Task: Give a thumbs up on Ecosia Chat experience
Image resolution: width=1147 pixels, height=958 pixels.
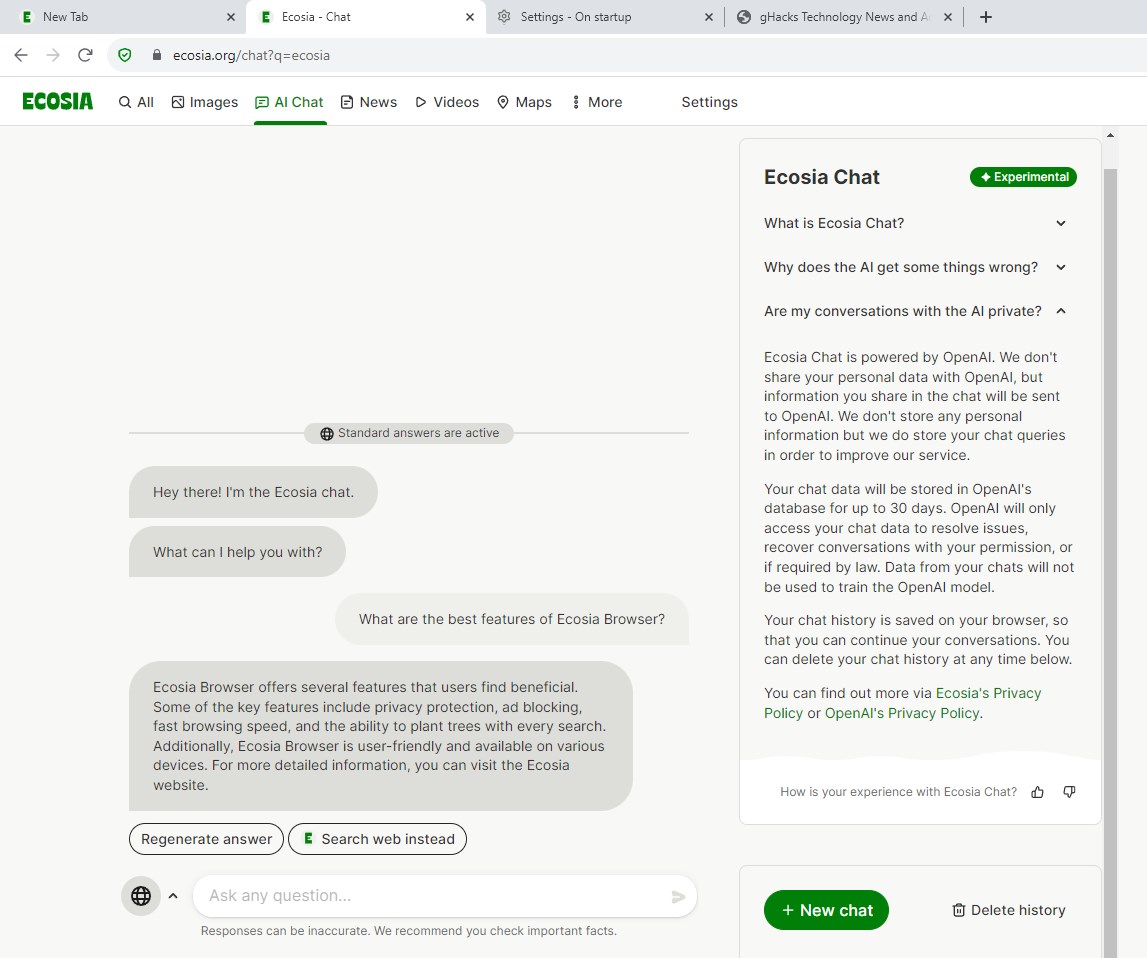Action: (1037, 791)
